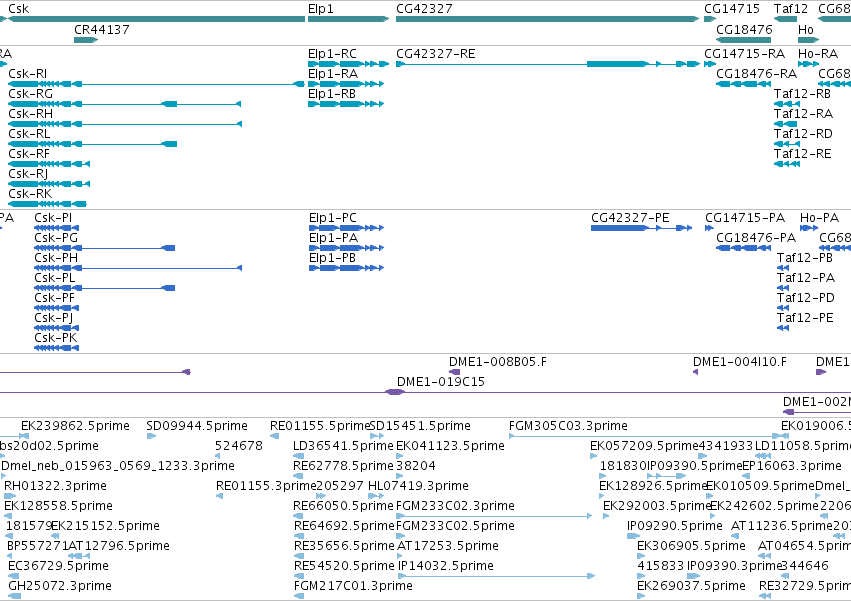Select the Ho gene label
Image resolution: width=851 pixels, height=601 pixels.
806,30
